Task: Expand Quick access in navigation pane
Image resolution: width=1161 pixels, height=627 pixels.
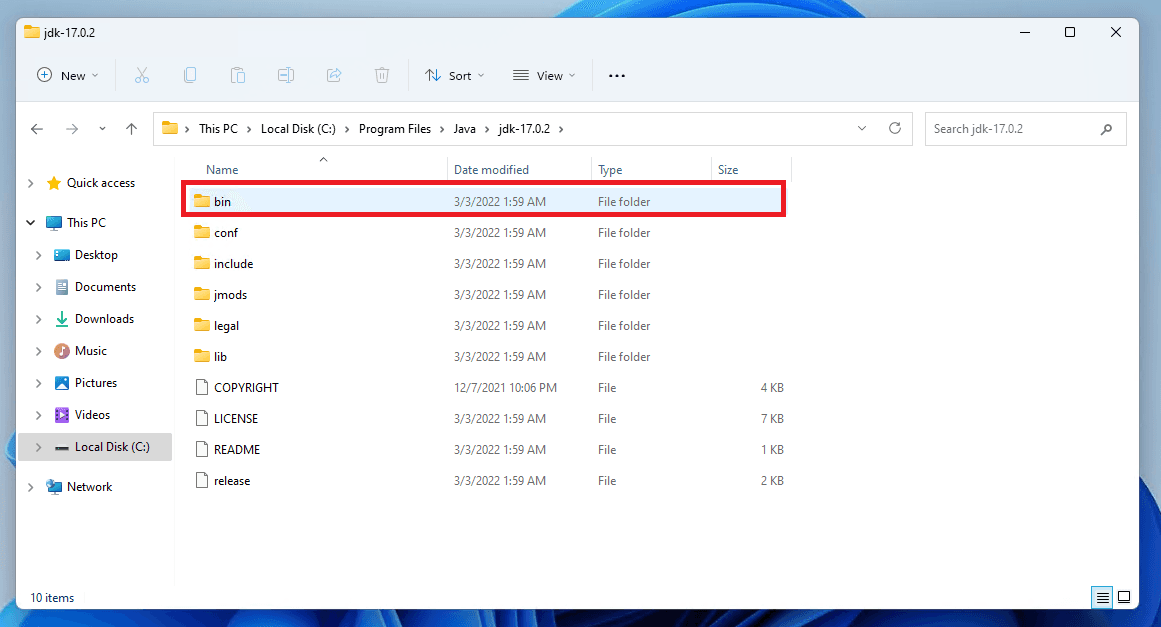Action: point(30,183)
